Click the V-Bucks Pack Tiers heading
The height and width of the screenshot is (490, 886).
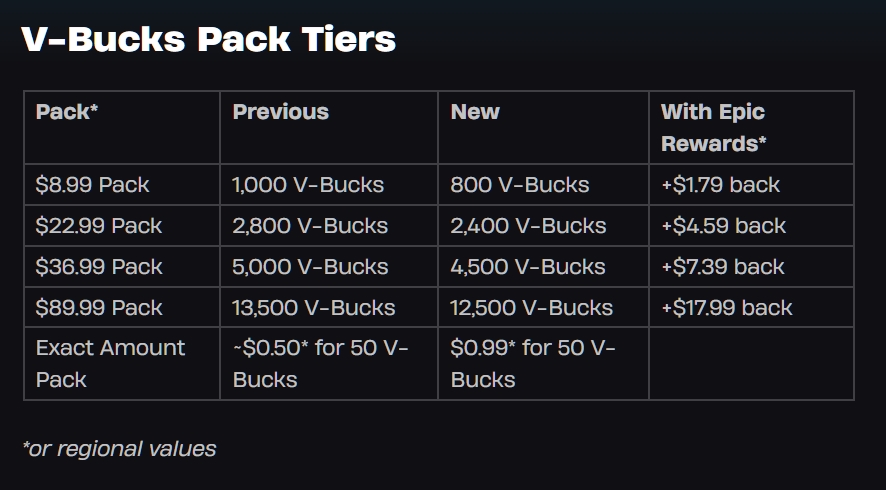208,40
